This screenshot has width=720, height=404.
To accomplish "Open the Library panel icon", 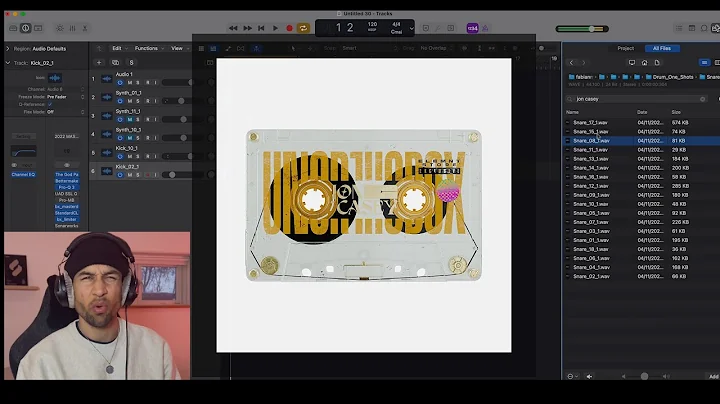I will click(13, 28).
